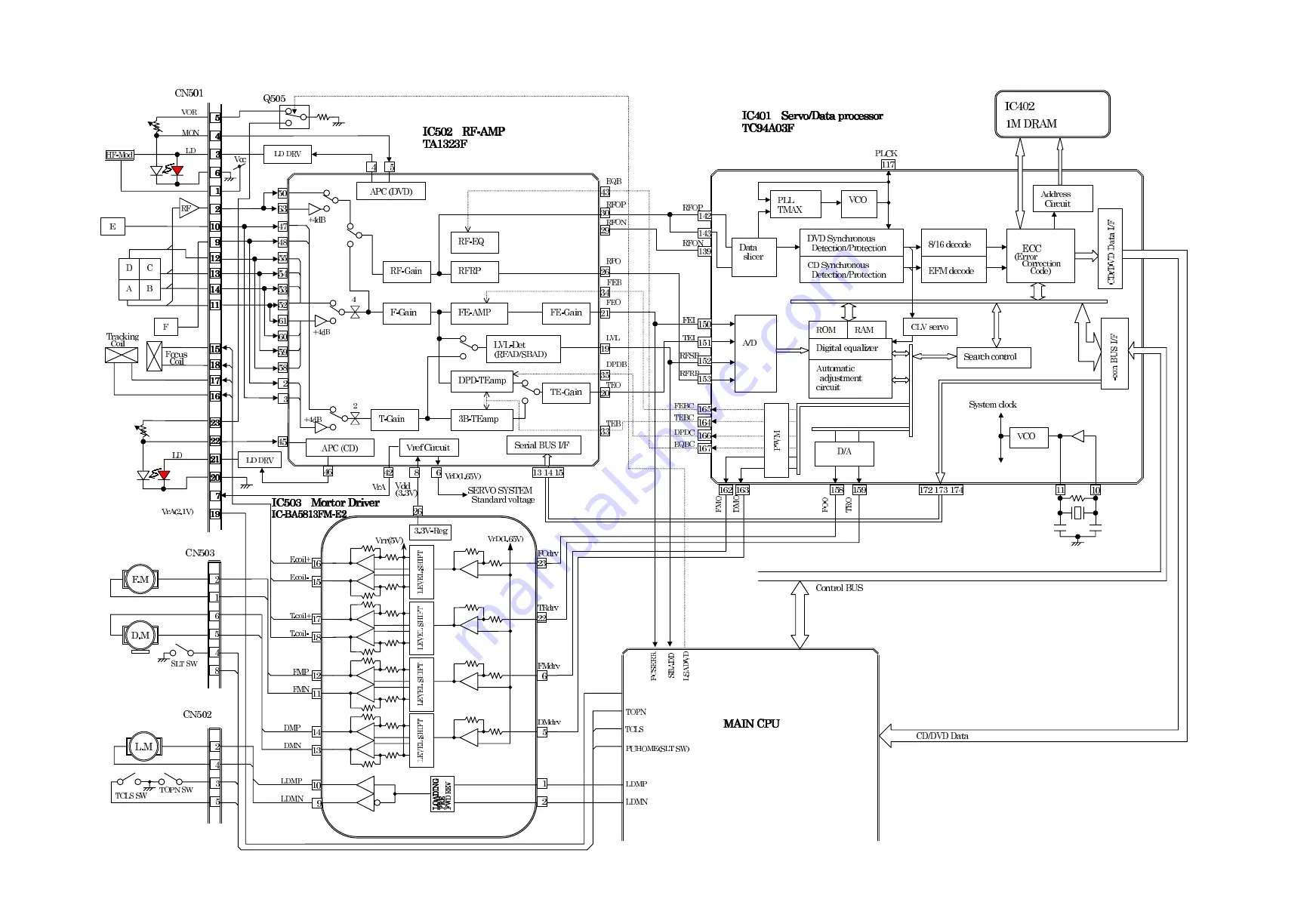
Task: Click the crystal oscillator symbol below pin 11
Action: (1078, 513)
